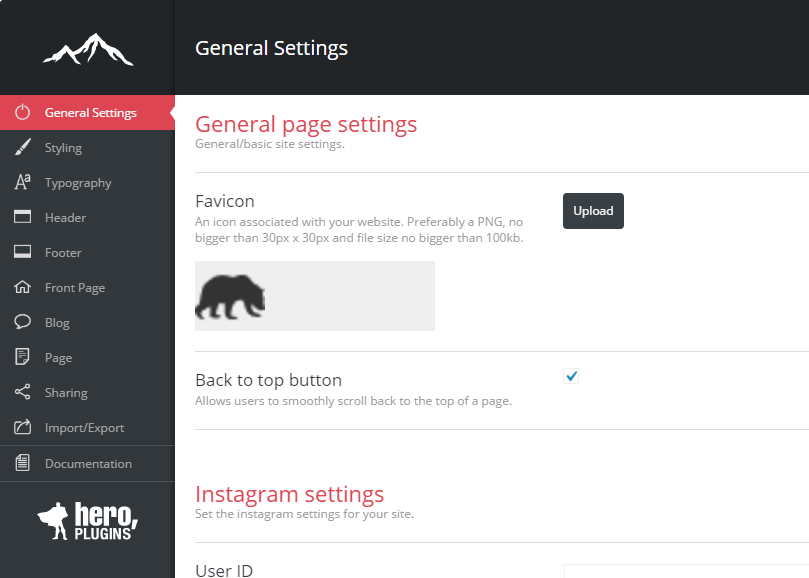Viewport: 809px width, 578px height.
Task: Click the Typography letter icon
Action: point(23,182)
